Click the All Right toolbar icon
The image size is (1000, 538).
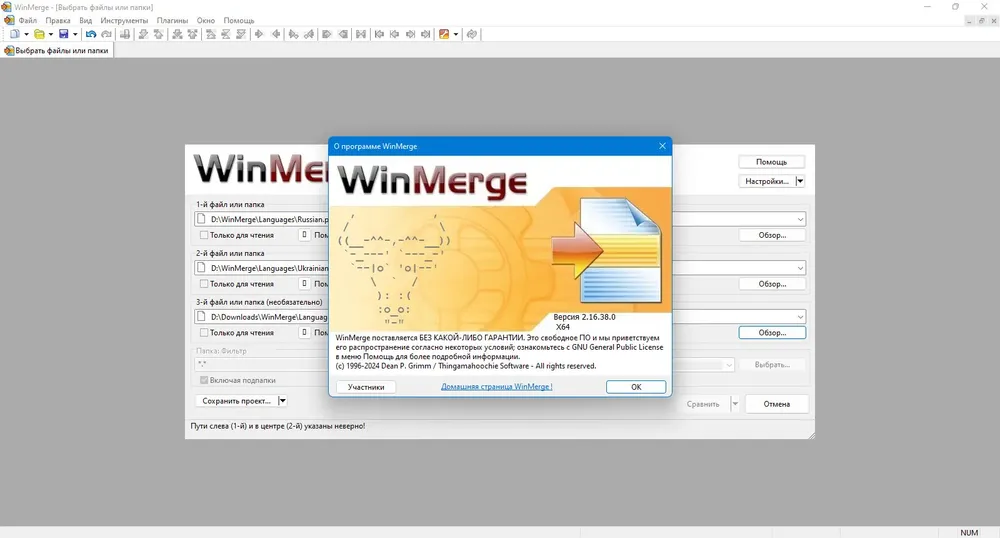coord(327,34)
